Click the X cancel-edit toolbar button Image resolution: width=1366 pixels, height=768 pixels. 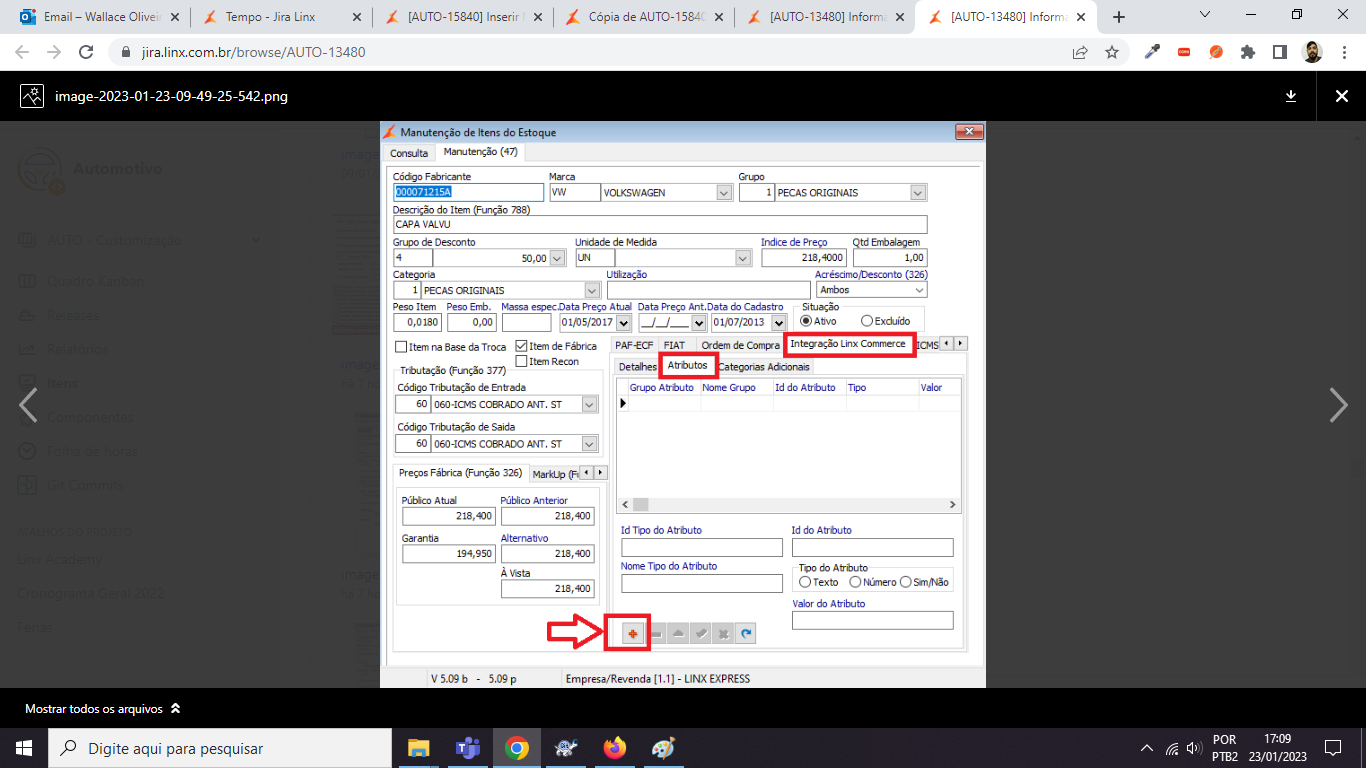click(723, 633)
